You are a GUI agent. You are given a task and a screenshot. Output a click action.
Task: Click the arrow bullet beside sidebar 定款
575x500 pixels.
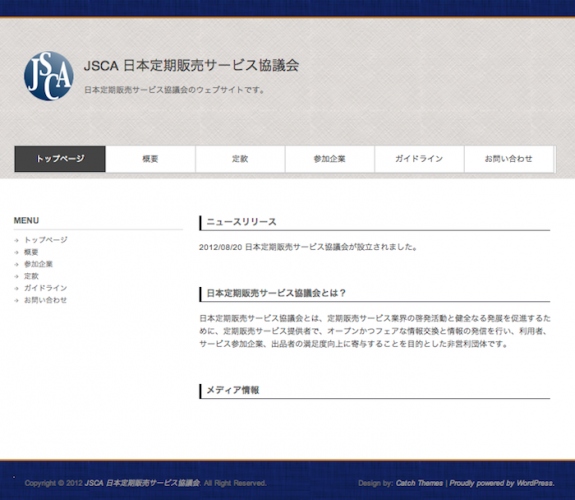(x=16, y=276)
